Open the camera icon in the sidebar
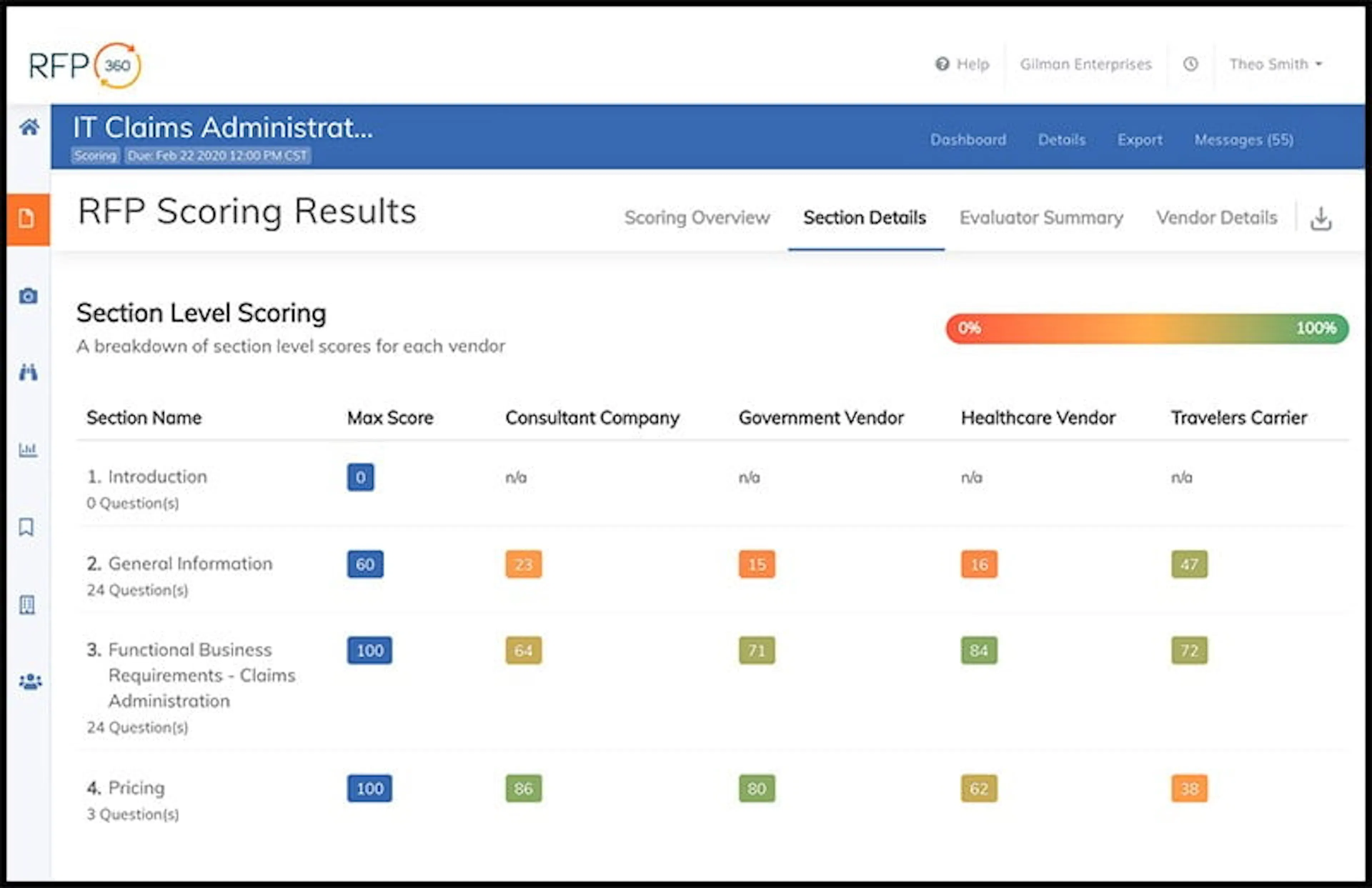This screenshot has height=888, width=1372. click(x=28, y=296)
